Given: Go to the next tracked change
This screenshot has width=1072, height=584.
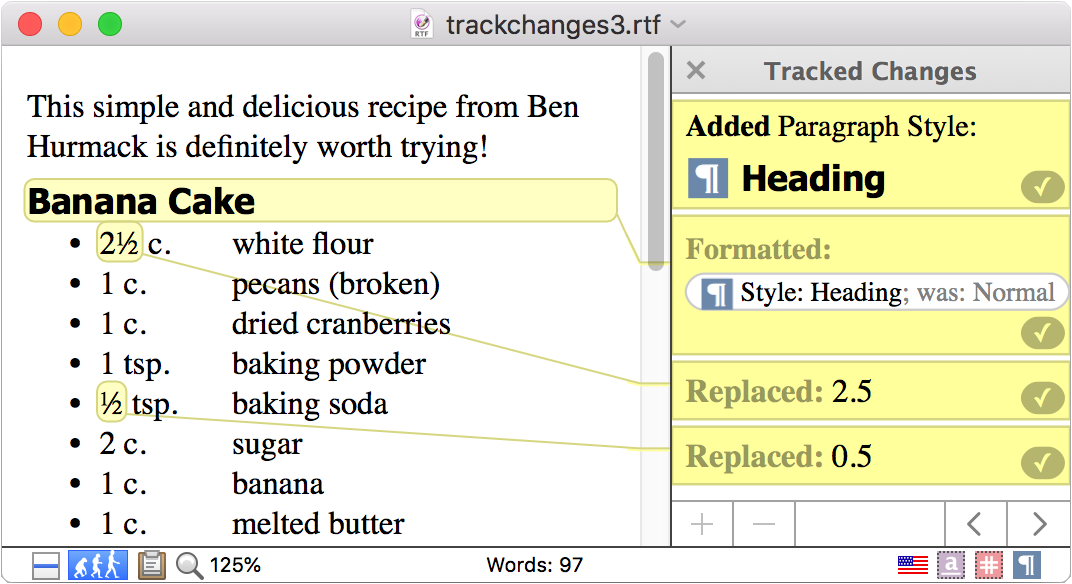Looking at the screenshot, I should (1039, 524).
